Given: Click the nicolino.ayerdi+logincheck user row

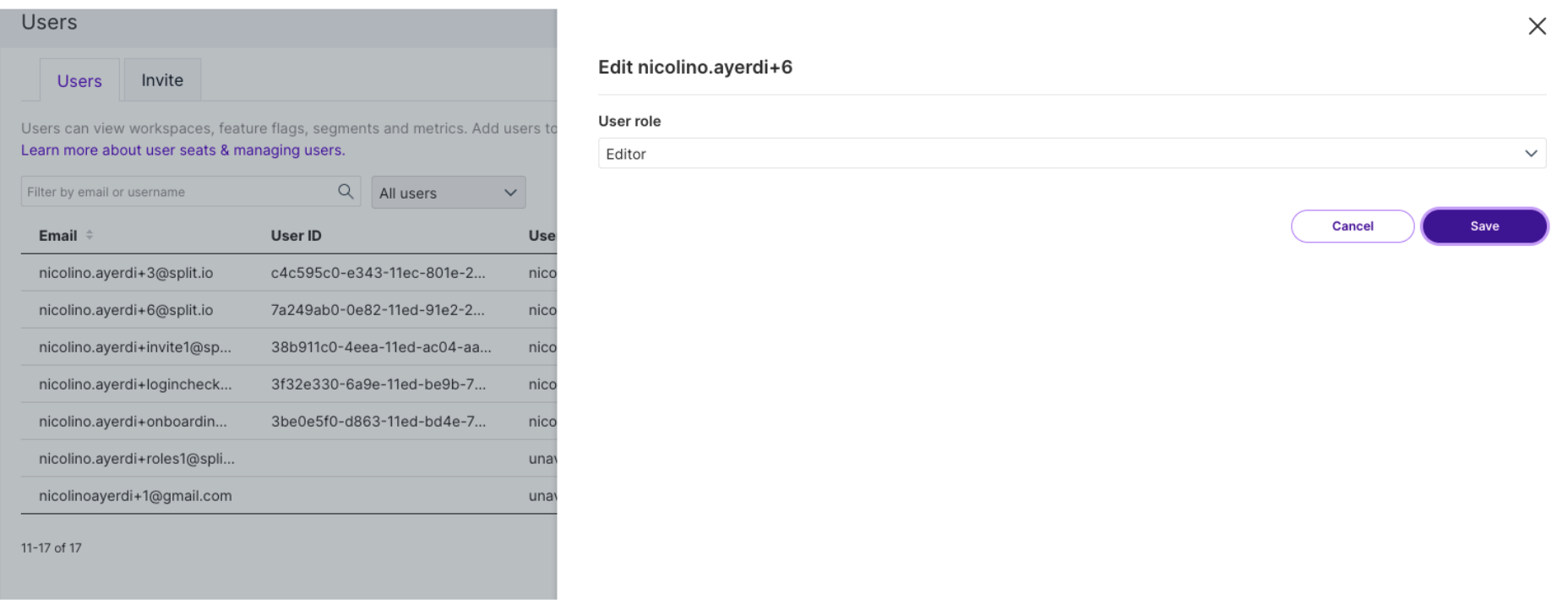Looking at the screenshot, I should (135, 384).
